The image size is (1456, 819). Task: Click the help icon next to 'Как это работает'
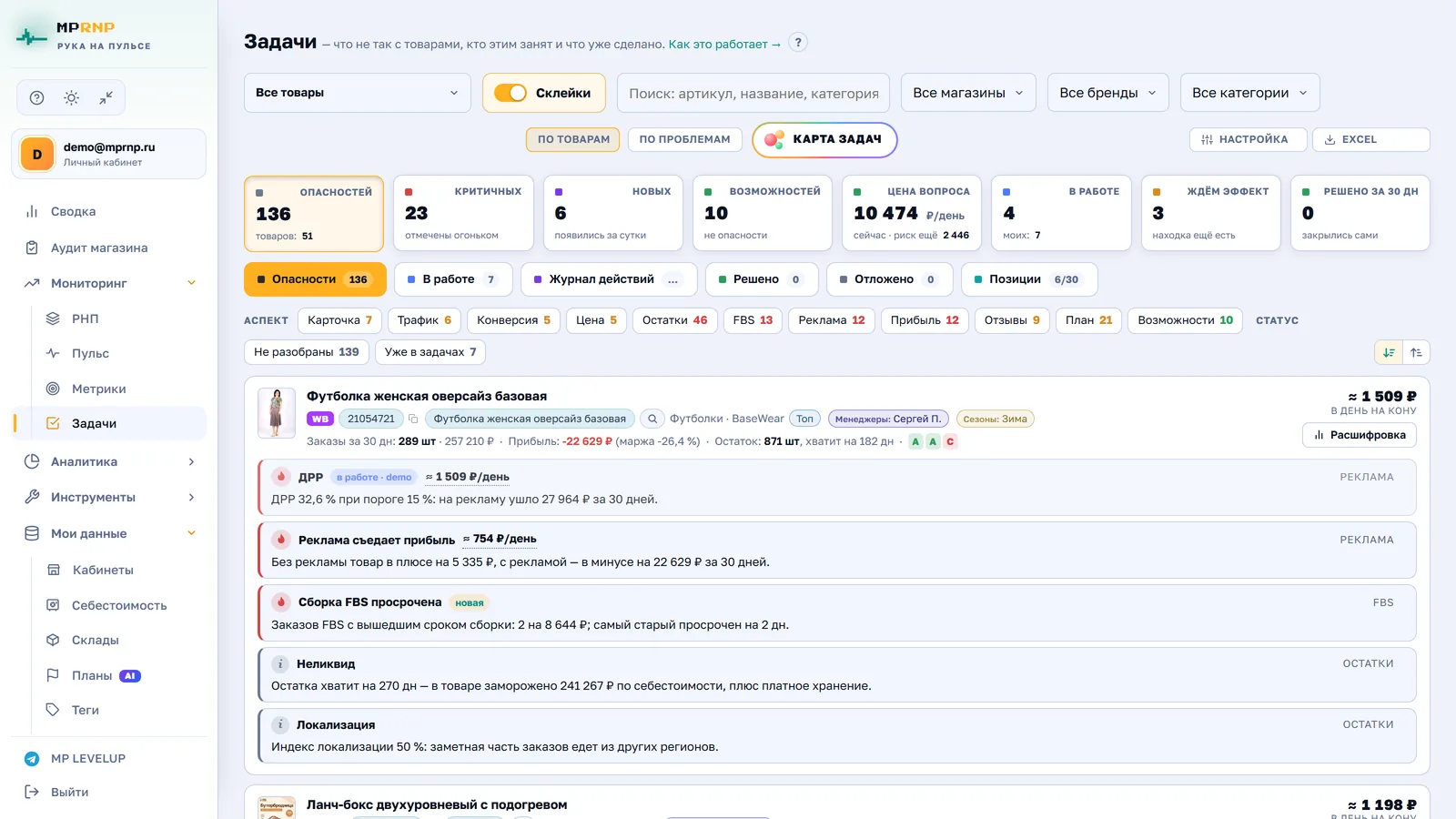[x=798, y=43]
